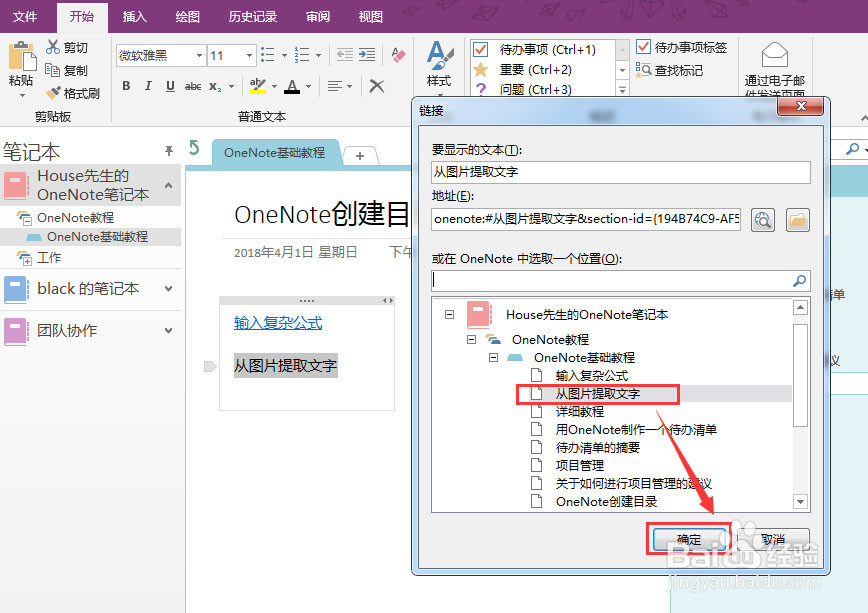Increase the paragraph indent
Image resolution: width=868 pixels, height=613 pixels.
[x=366, y=54]
